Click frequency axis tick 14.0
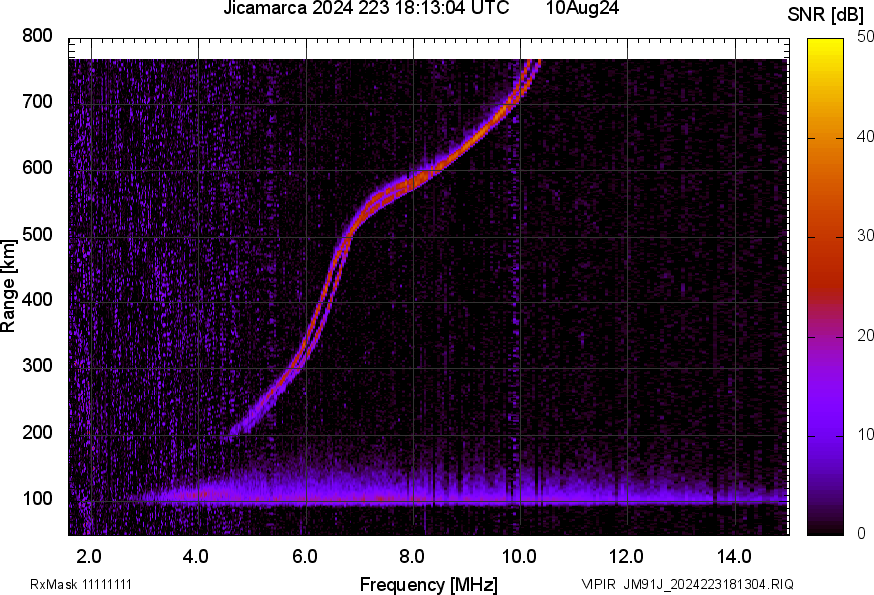Viewport: 874px width, 595px height. coord(734,556)
